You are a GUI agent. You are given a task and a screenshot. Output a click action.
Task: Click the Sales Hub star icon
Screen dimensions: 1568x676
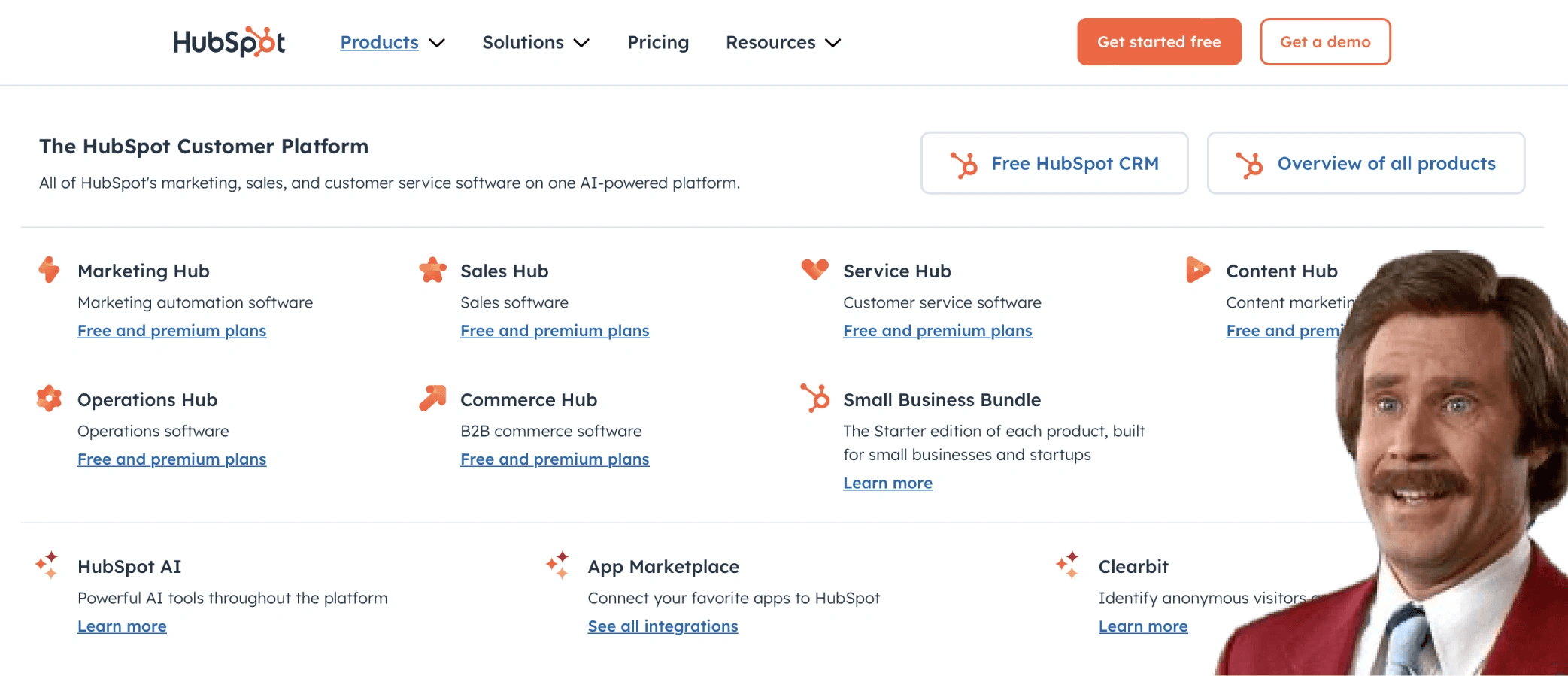(x=432, y=270)
